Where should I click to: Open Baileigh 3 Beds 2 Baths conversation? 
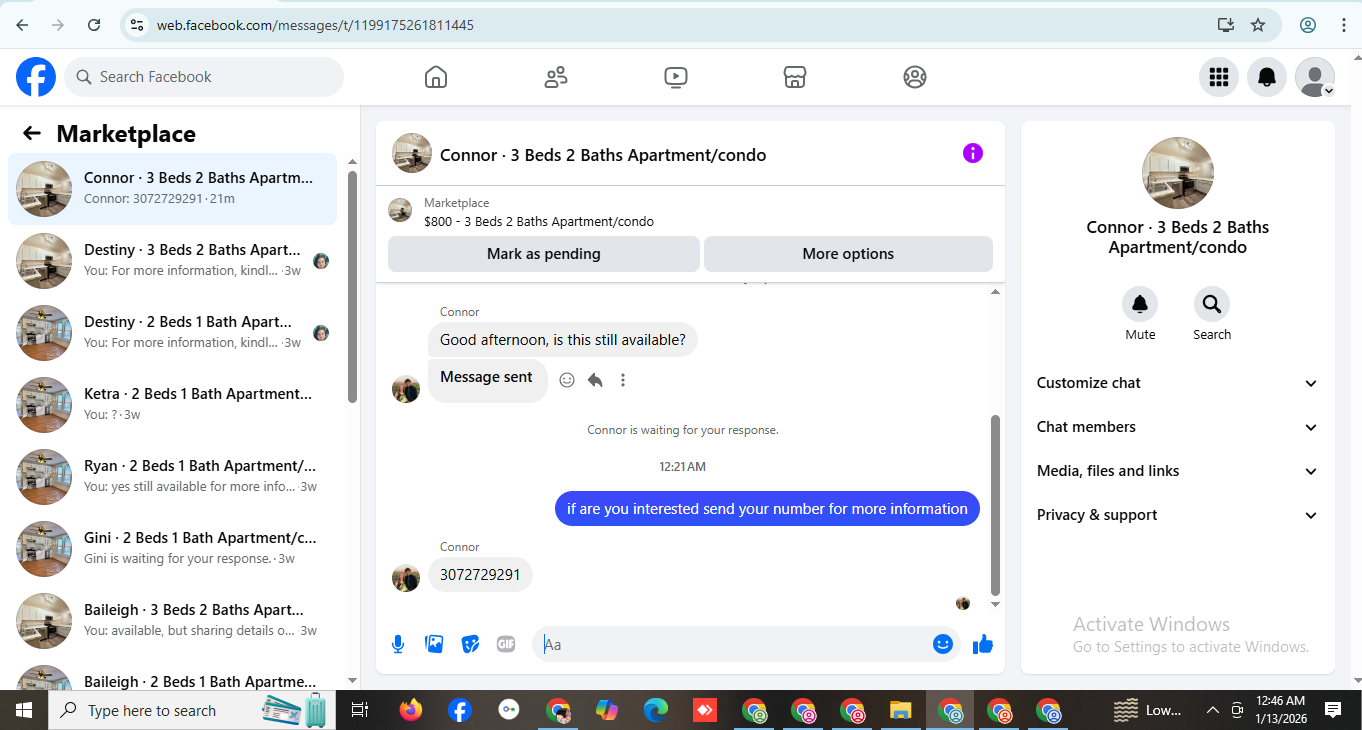[x=172, y=621]
